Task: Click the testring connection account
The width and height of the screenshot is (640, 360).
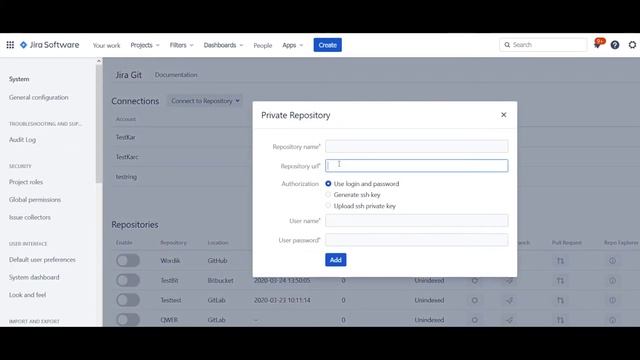Action: pos(126,177)
